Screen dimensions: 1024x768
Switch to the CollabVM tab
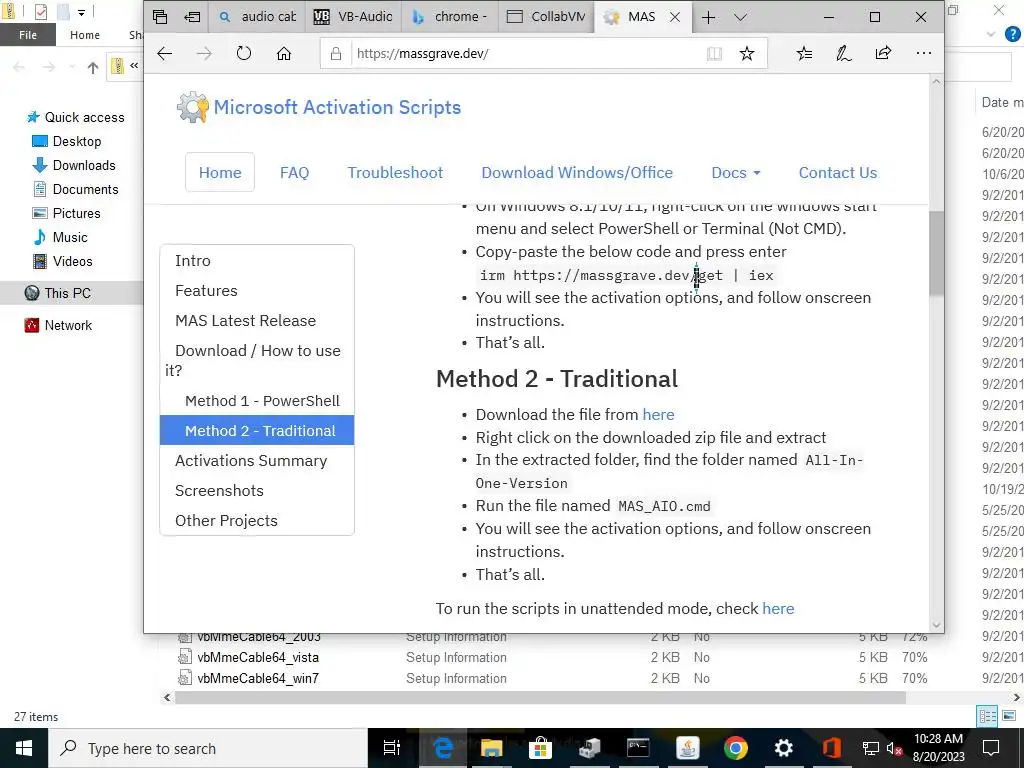[546, 17]
